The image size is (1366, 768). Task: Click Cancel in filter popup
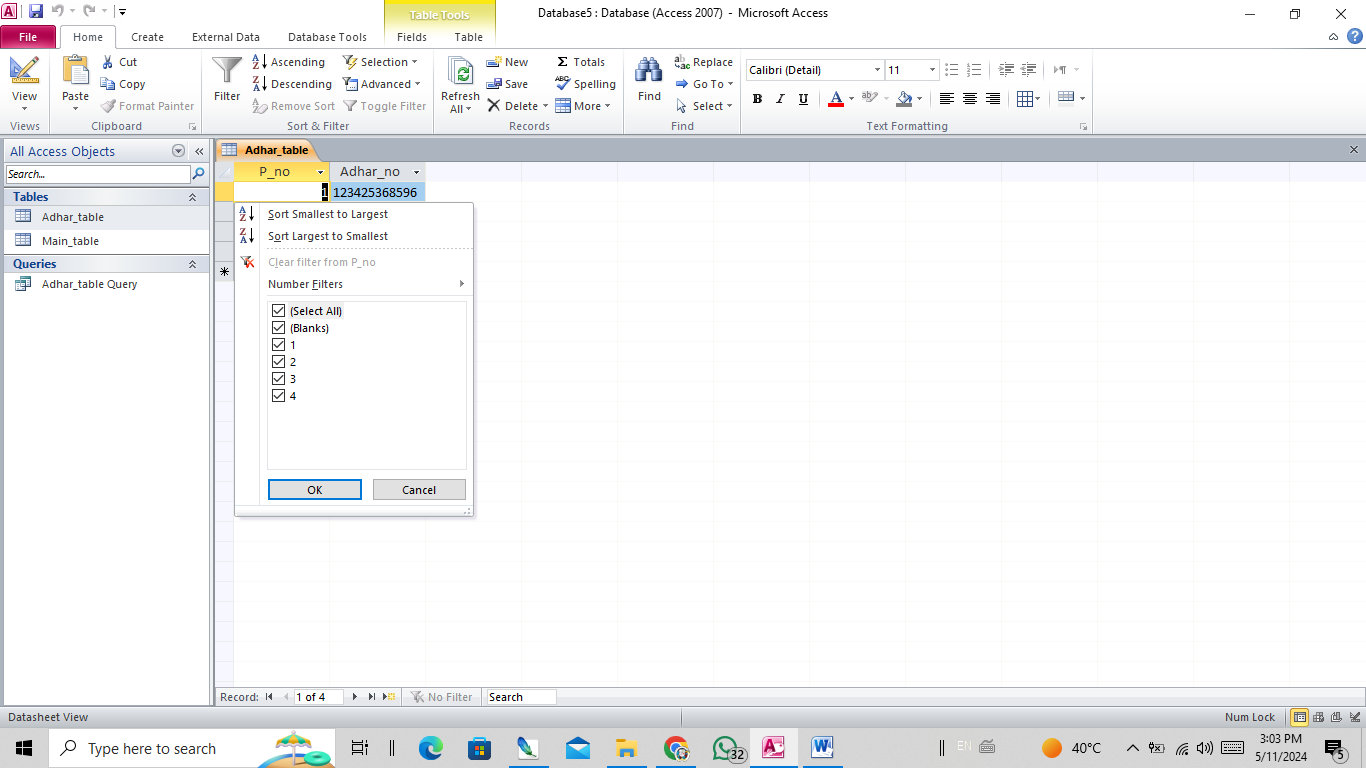coord(419,490)
